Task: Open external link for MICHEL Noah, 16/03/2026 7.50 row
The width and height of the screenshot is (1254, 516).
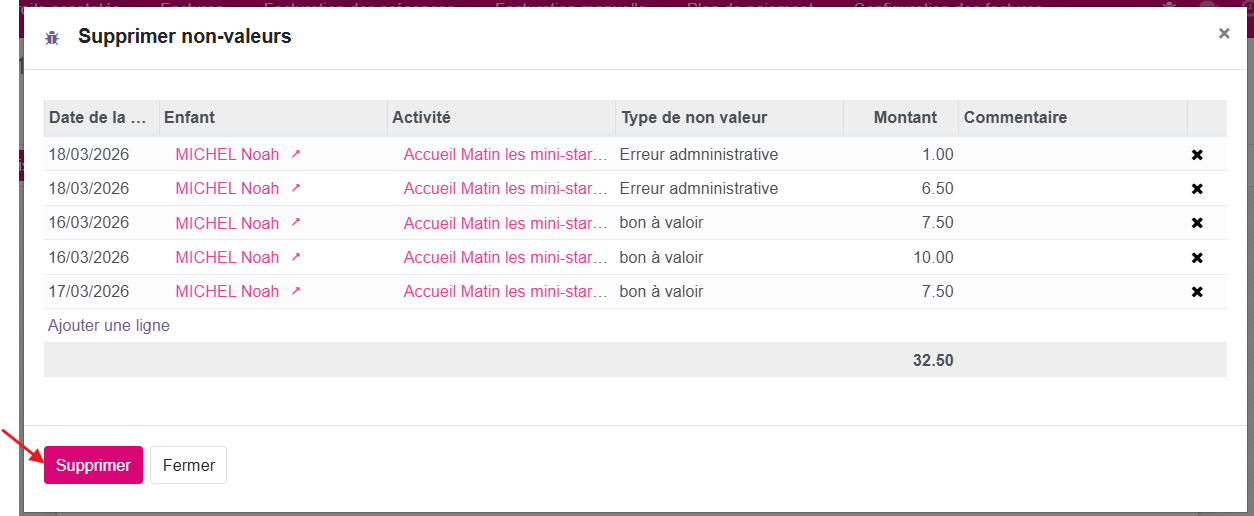Action: [x=295, y=222]
